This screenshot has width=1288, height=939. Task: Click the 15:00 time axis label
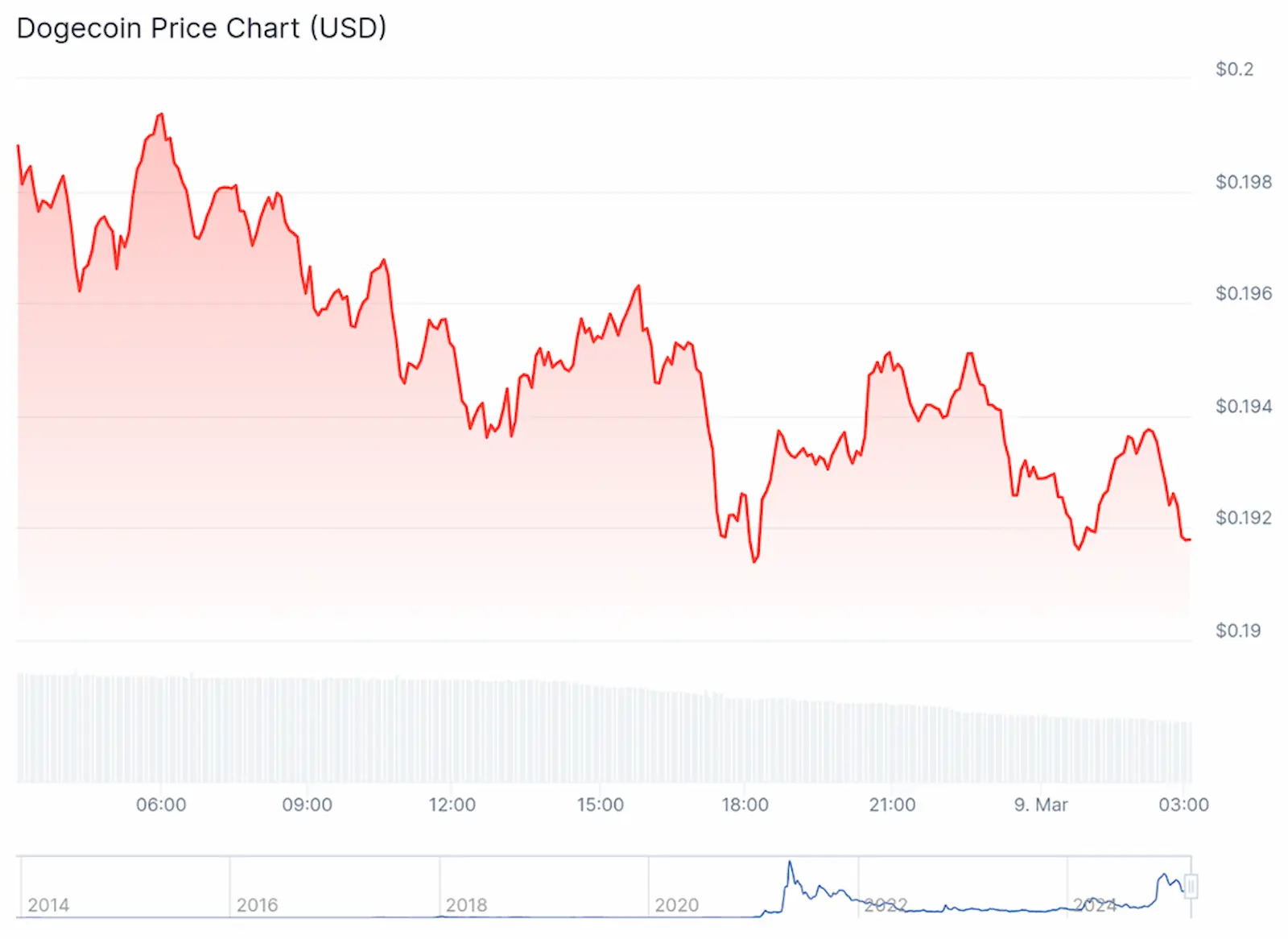[x=600, y=805]
